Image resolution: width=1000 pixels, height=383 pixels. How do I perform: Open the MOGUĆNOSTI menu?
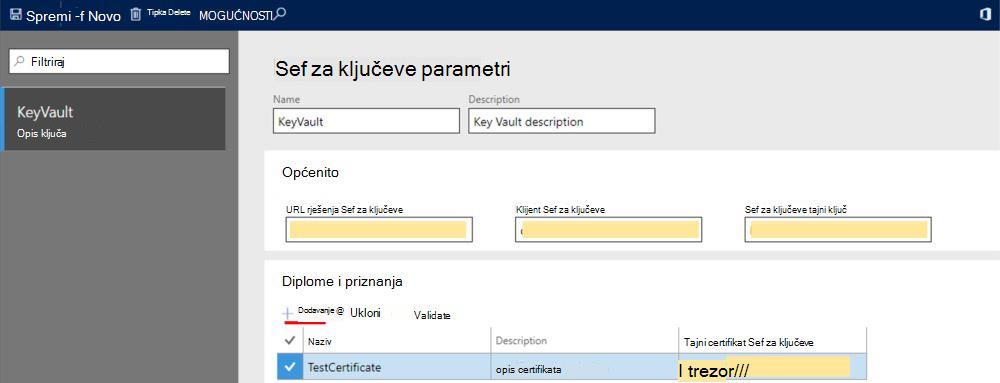(237, 16)
